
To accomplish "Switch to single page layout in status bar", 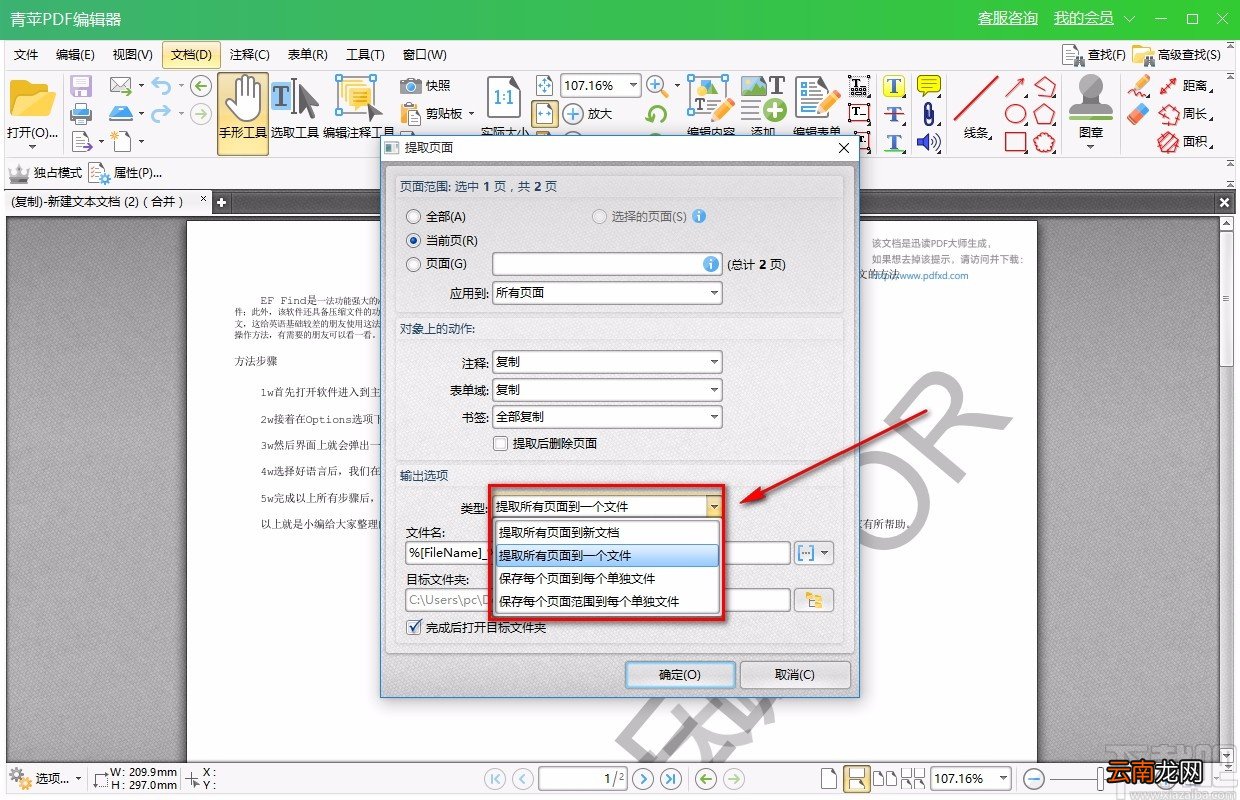I will click(x=828, y=778).
